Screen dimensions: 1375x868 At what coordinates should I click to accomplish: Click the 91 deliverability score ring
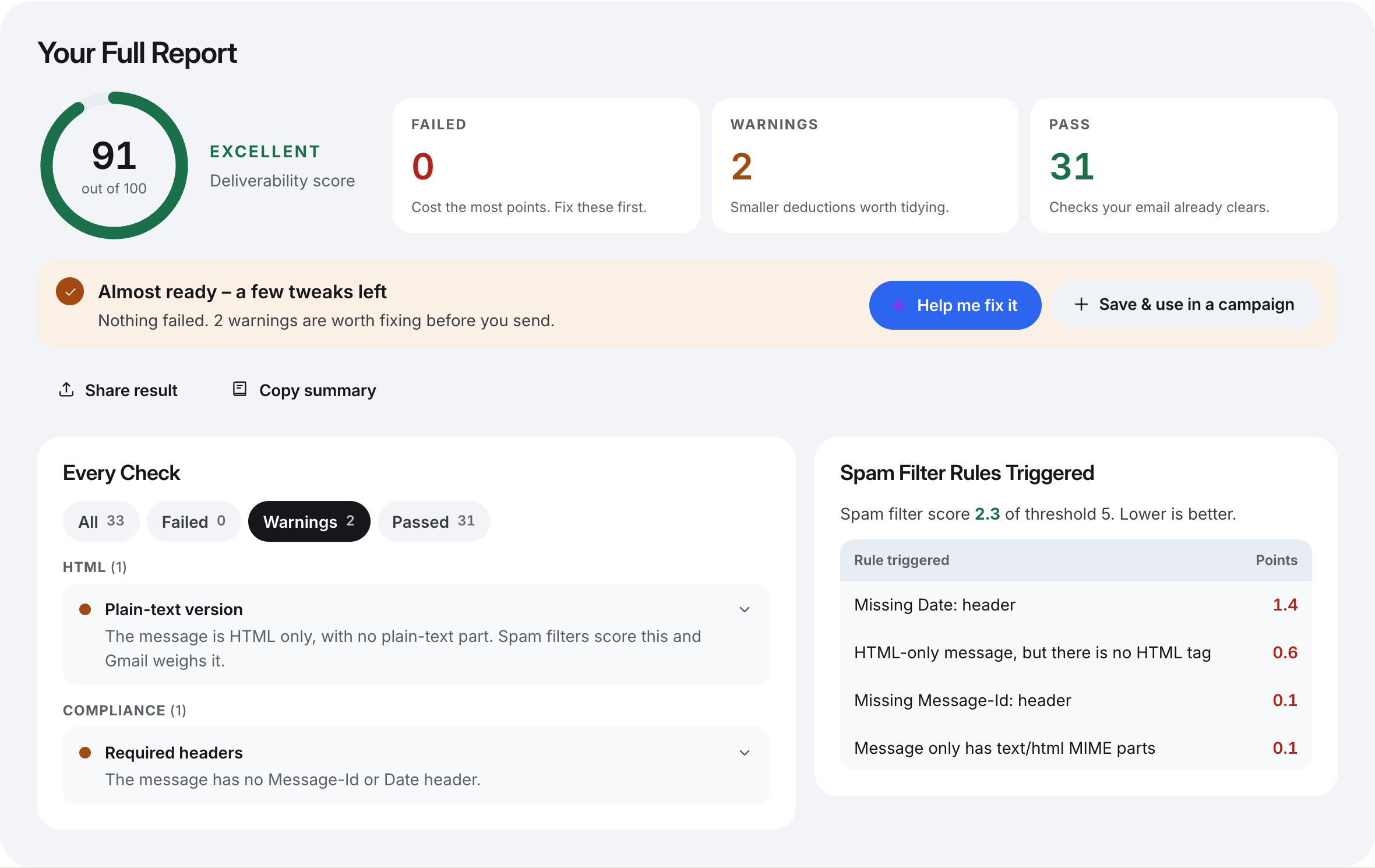coord(114,165)
